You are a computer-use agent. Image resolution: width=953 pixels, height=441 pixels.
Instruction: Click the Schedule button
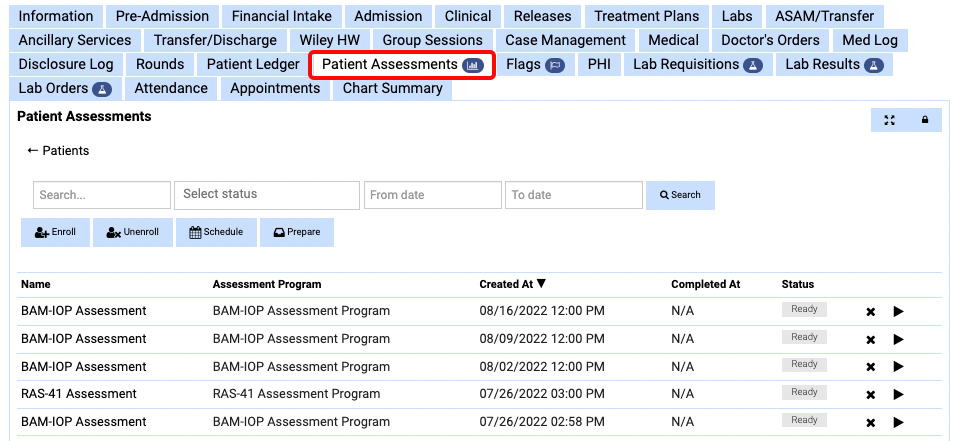click(x=216, y=232)
